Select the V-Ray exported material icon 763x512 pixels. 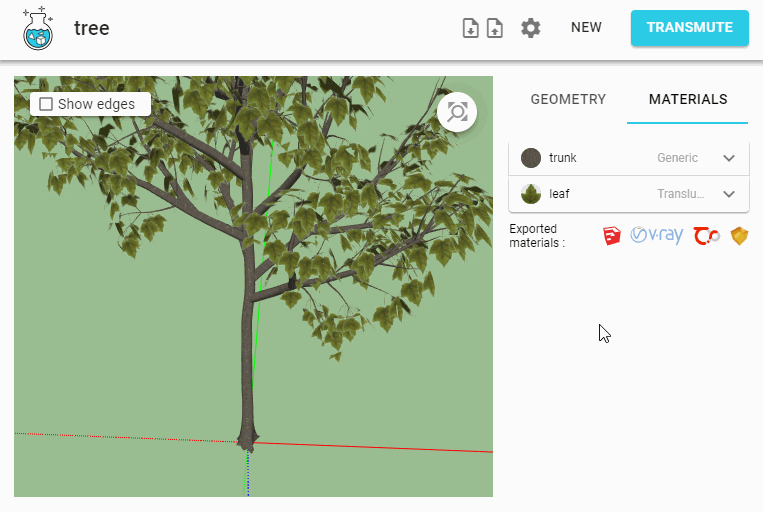[657, 236]
